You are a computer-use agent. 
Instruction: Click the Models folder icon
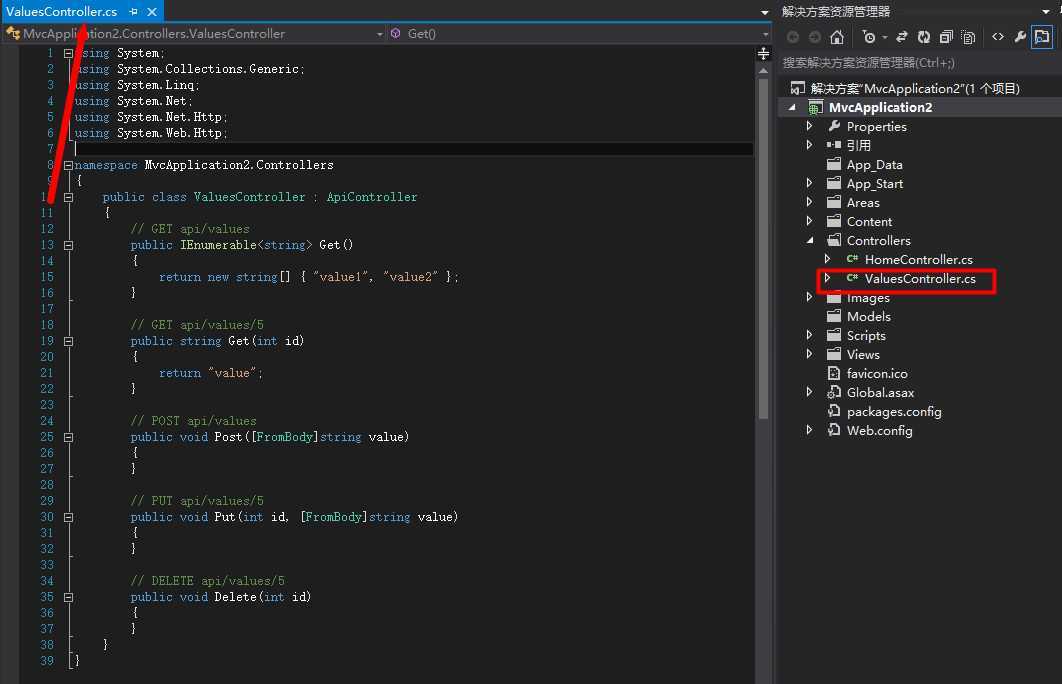pyautogui.click(x=834, y=316)
